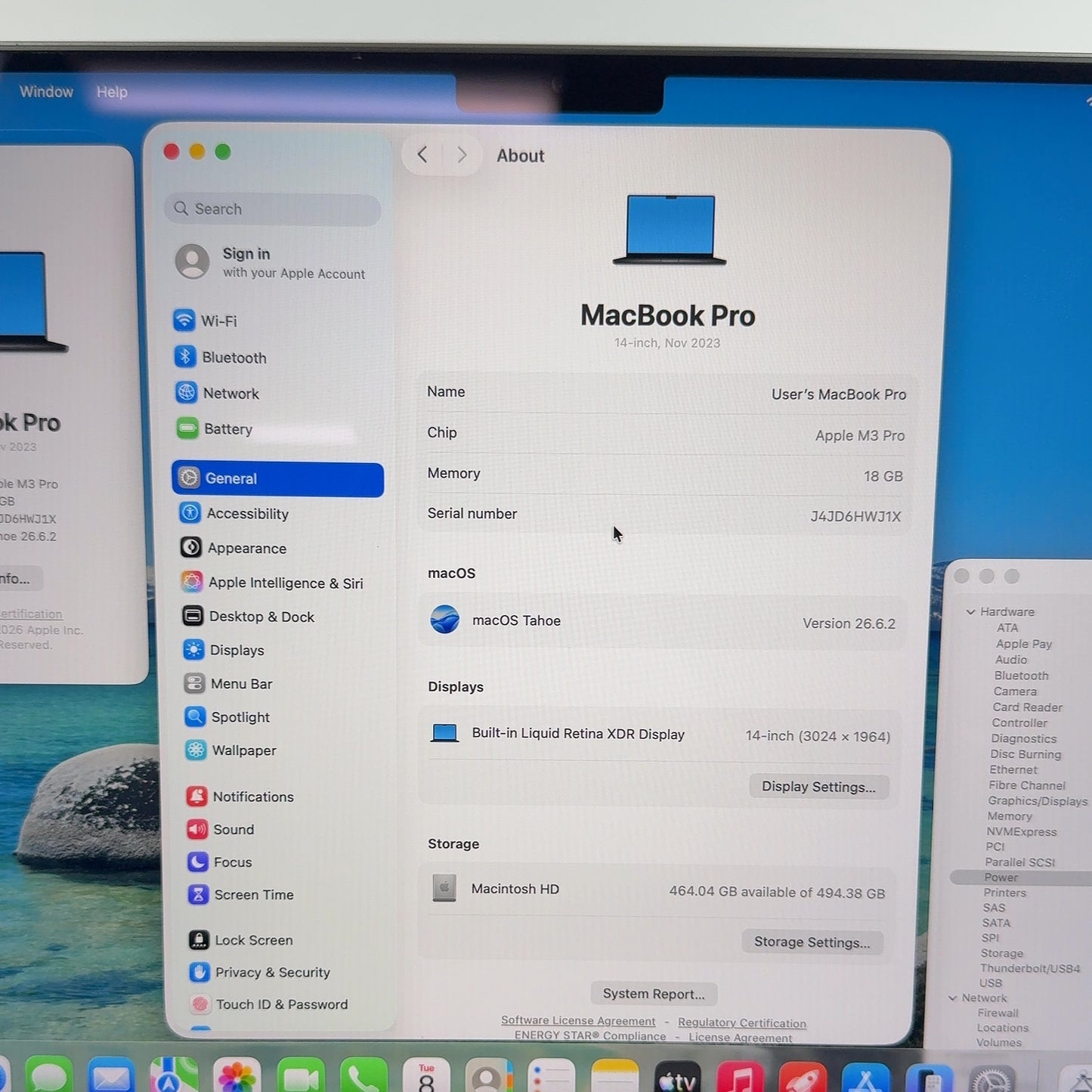Screen dimensions: 1092x1092
Task: Select NVMExpress in System Information
Action: pos(1022,832)
